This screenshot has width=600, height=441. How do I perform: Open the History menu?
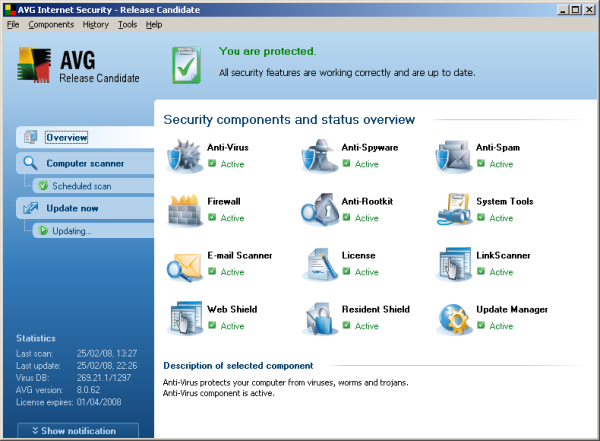[x=96, y=24]
